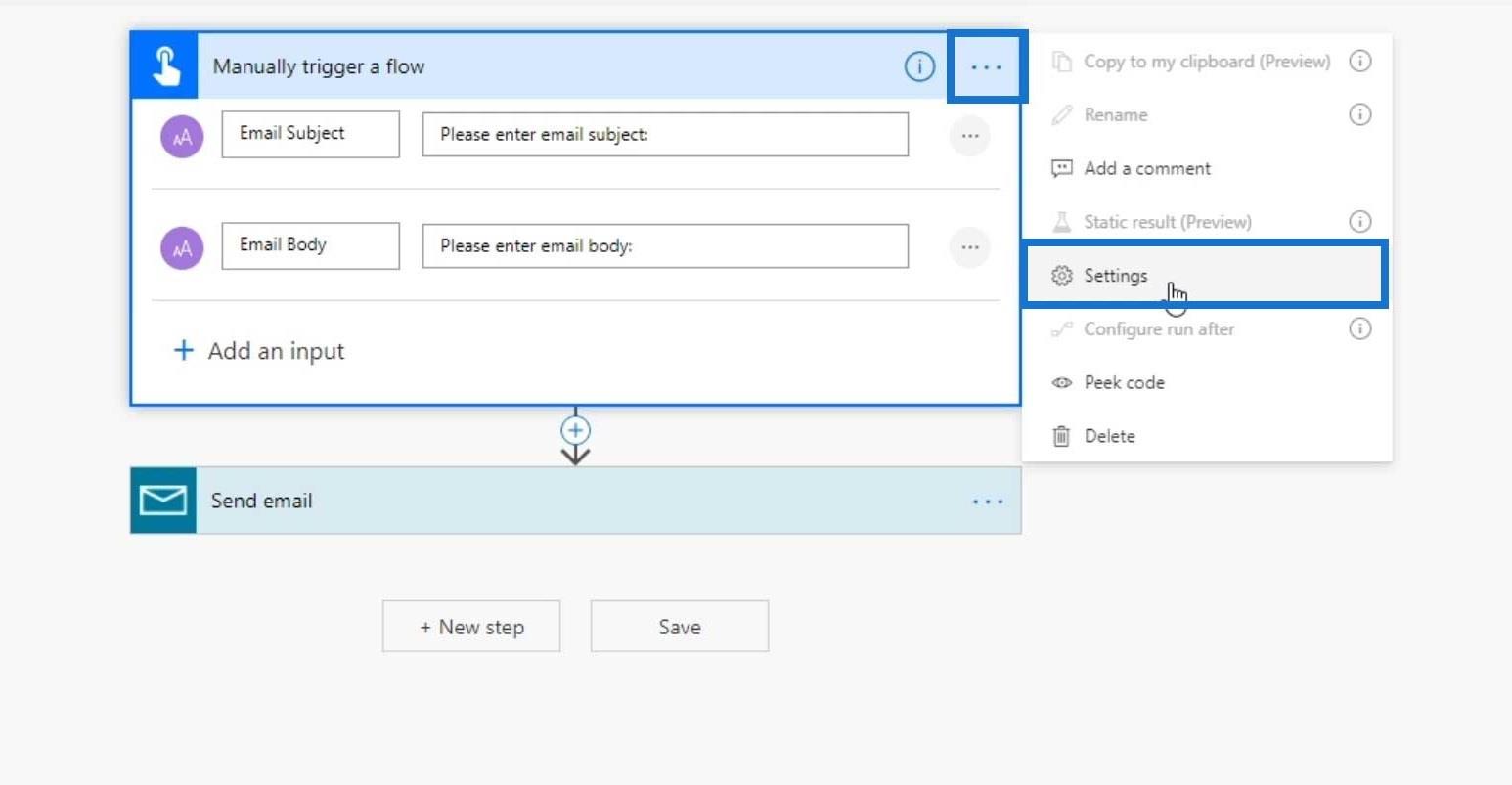Select Delete from the context menu
Viewport: 1512px width, 785px height.
(1207, 436)
